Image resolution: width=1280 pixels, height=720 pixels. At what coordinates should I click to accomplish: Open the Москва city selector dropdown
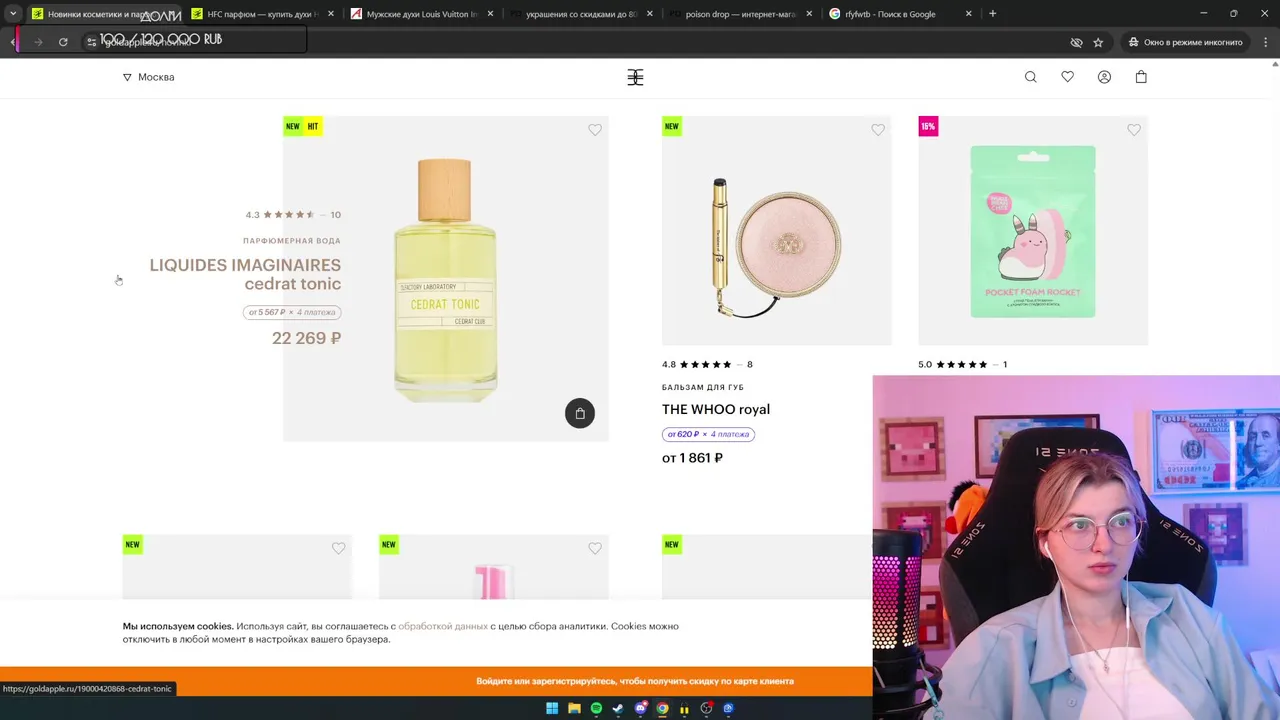coord(148,77)
